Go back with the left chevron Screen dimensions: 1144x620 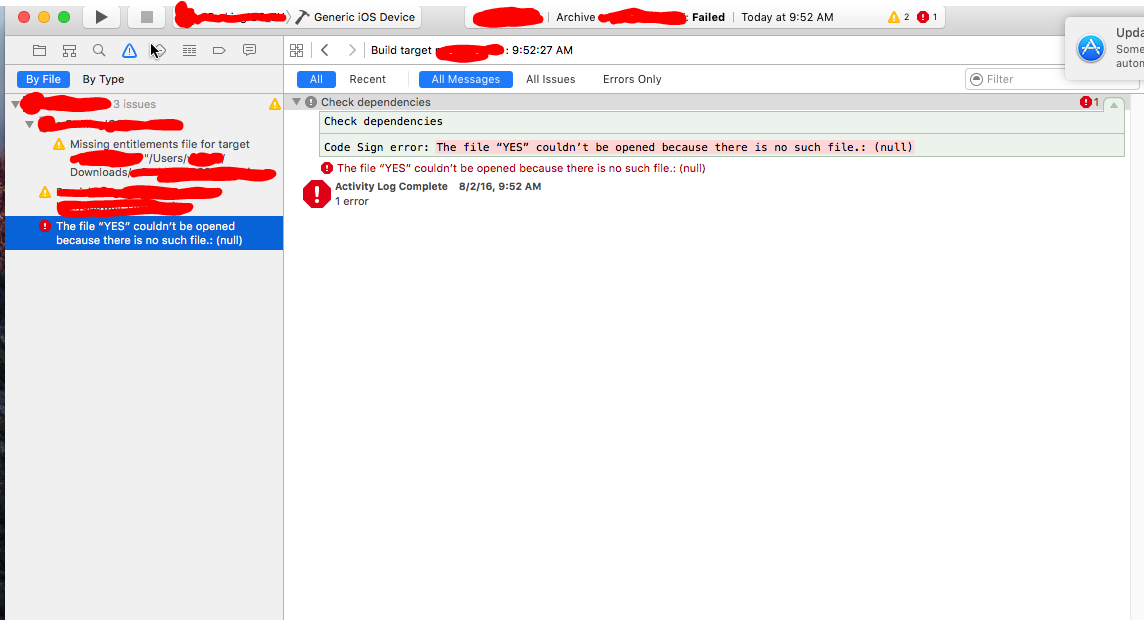coord(325,50)
